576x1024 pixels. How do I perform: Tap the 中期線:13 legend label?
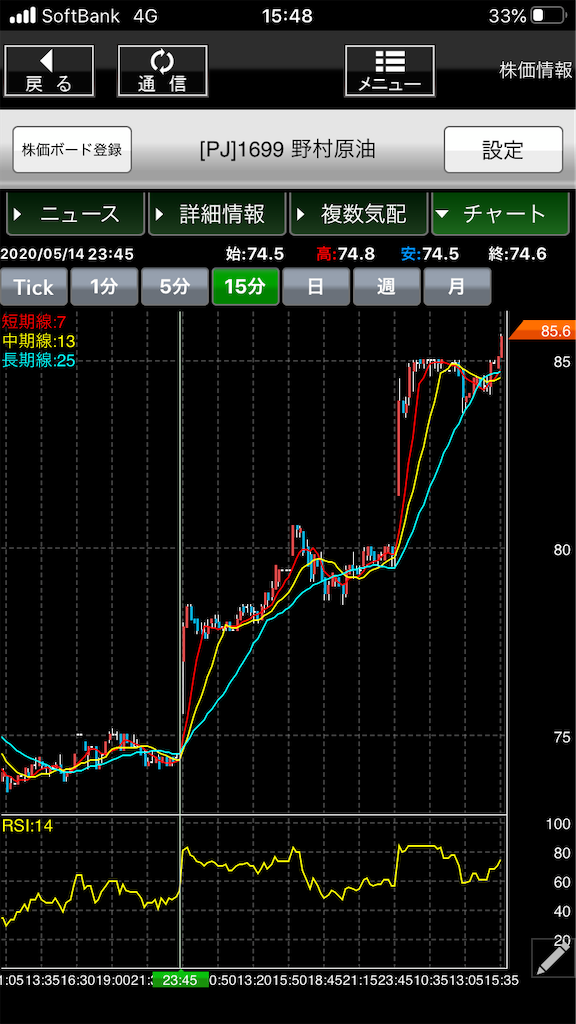(x=39, y=340)
